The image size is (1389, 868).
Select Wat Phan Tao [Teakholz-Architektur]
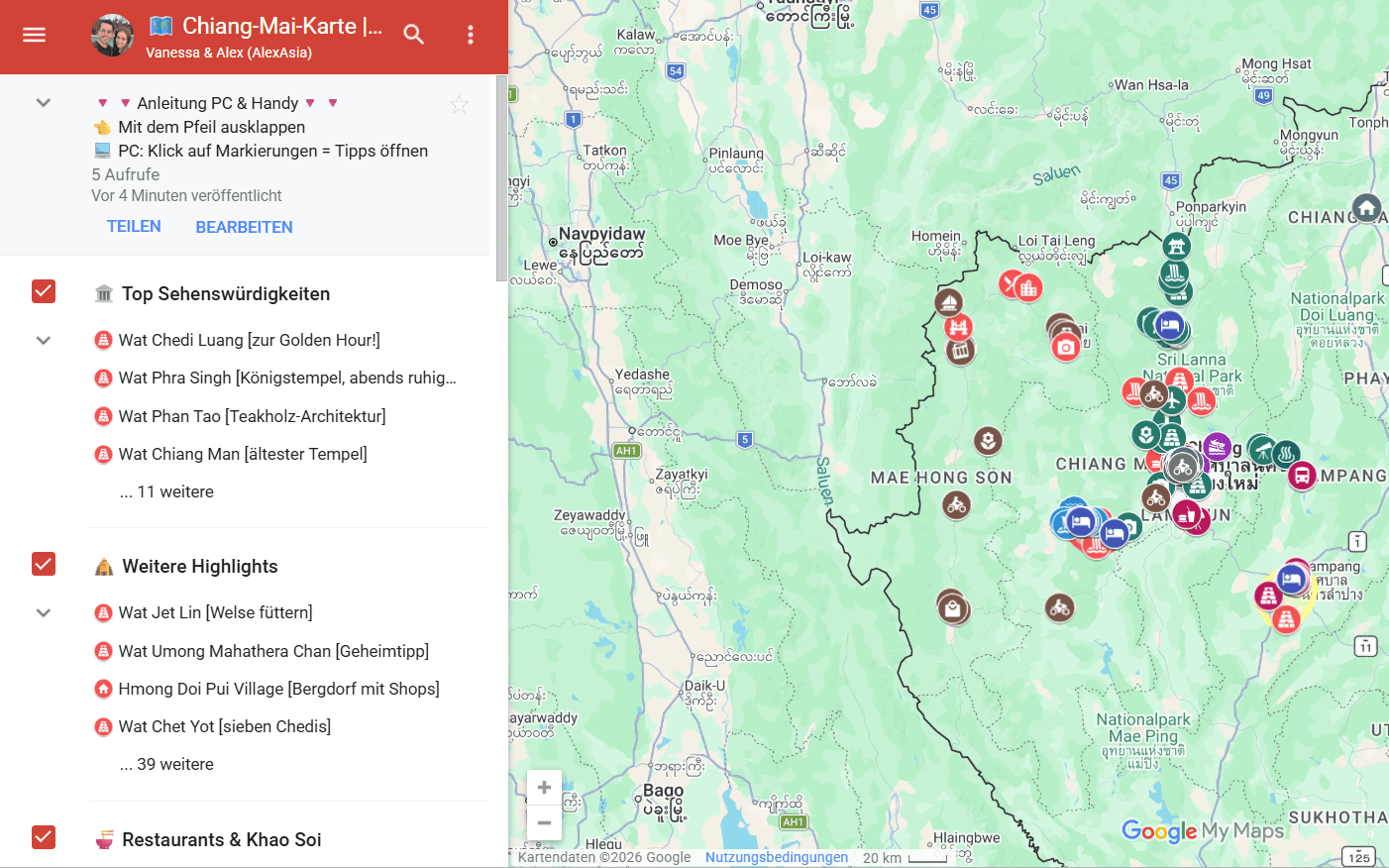point(252,416)
